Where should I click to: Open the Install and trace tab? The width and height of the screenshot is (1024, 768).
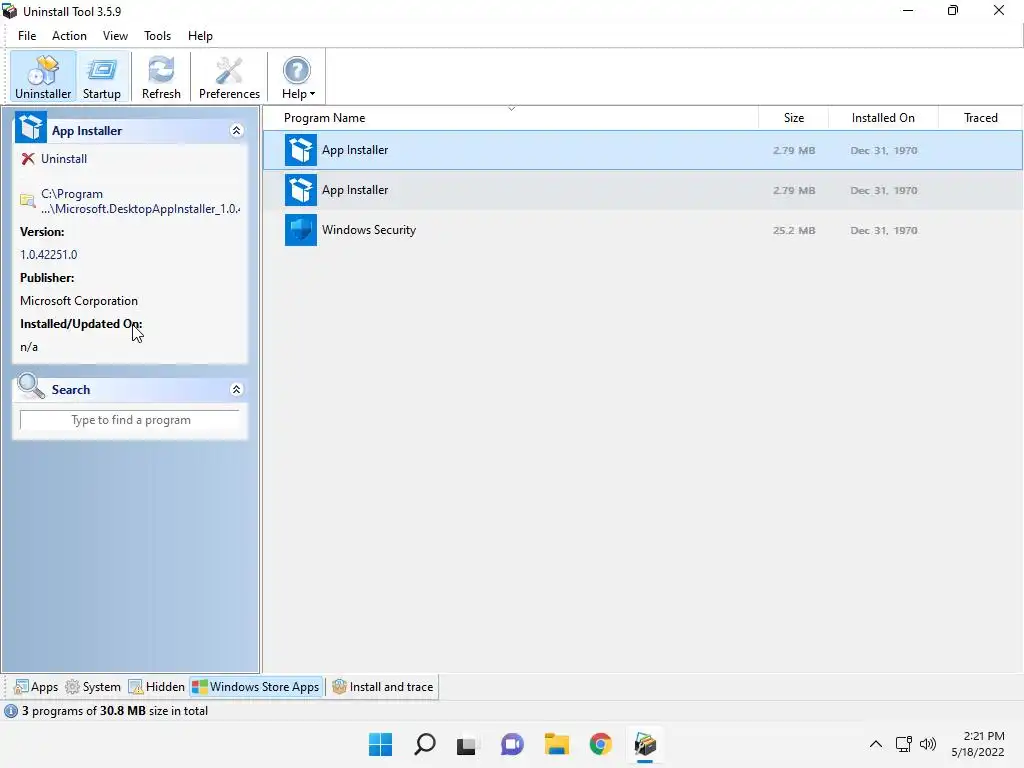383,687
